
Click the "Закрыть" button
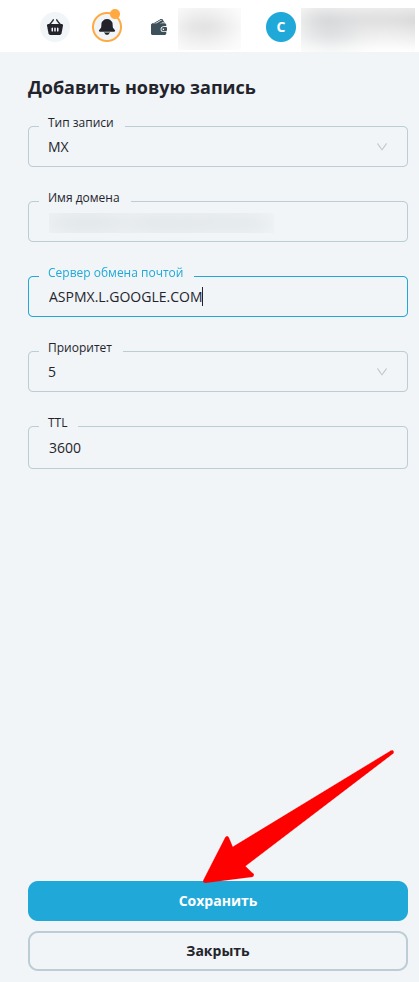218,951
